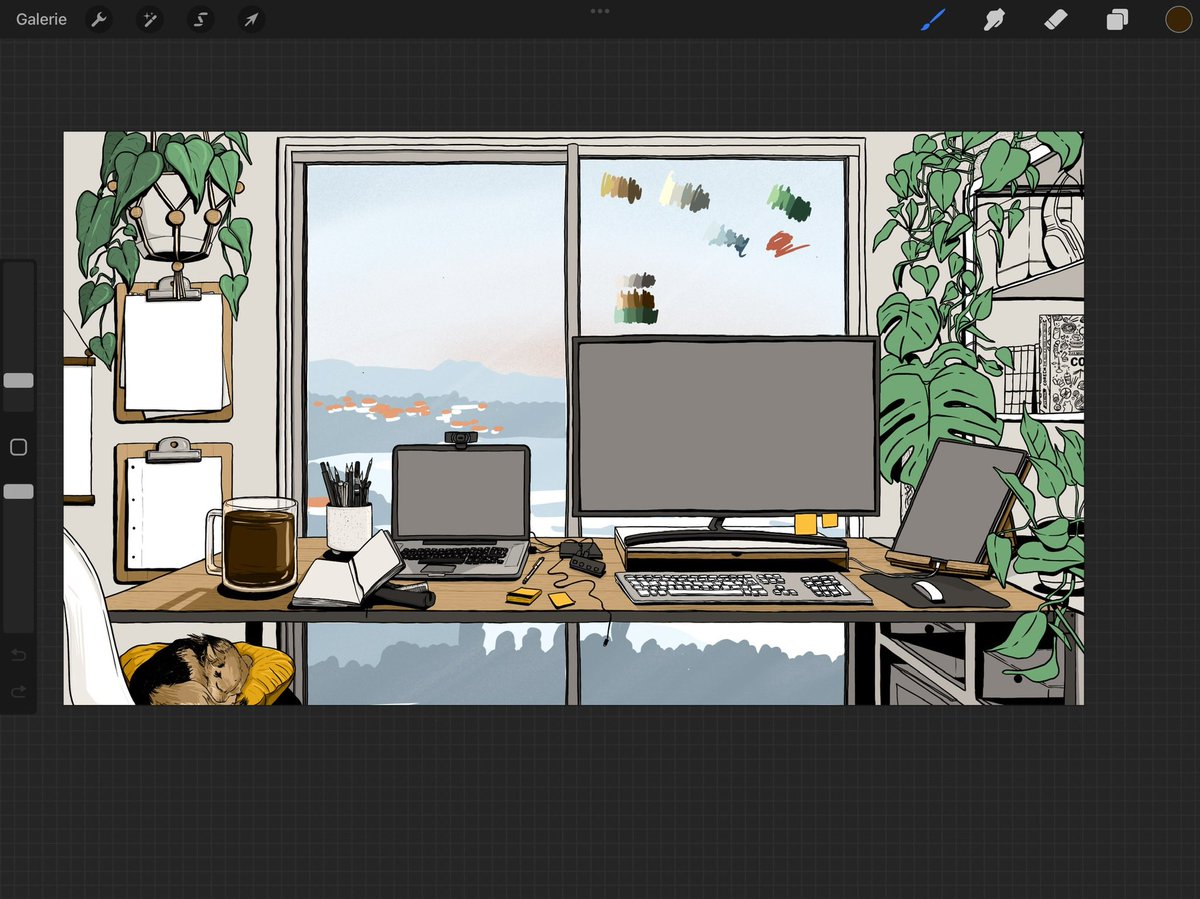Switch to the Smudge tool

coord(993,19)
